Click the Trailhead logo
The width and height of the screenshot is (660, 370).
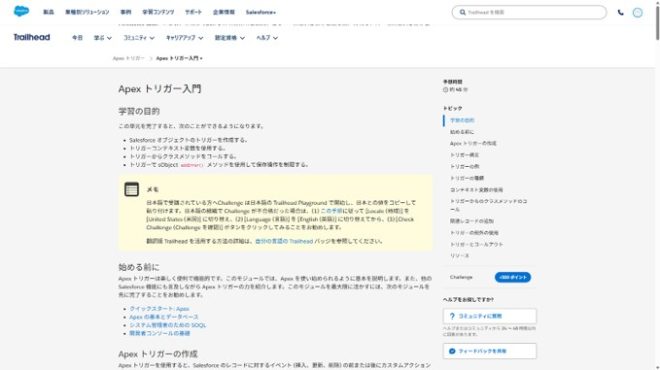coord(32,37)
